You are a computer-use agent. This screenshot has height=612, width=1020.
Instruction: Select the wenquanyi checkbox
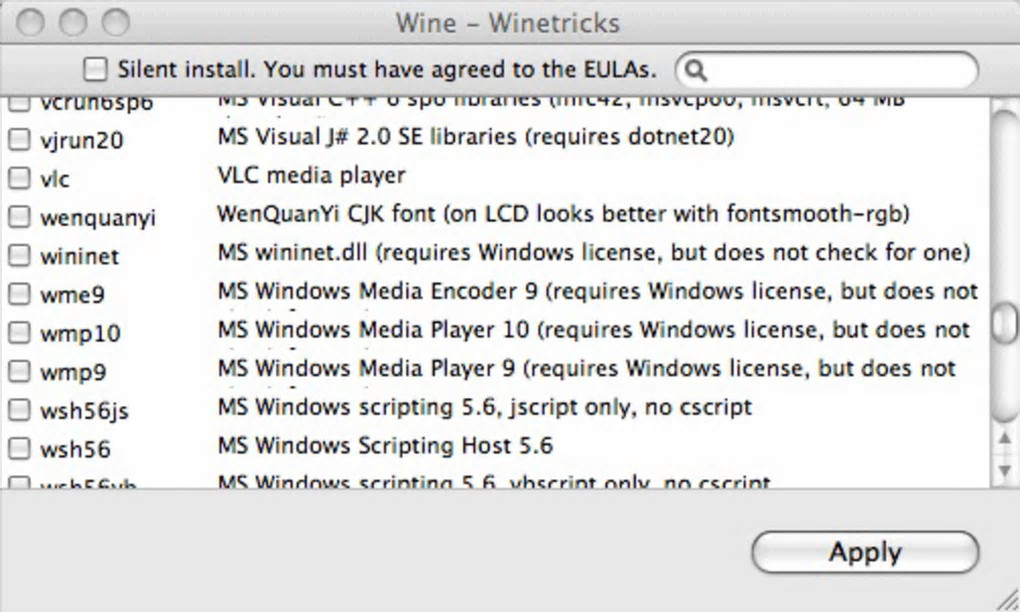[x=19, y=217]
